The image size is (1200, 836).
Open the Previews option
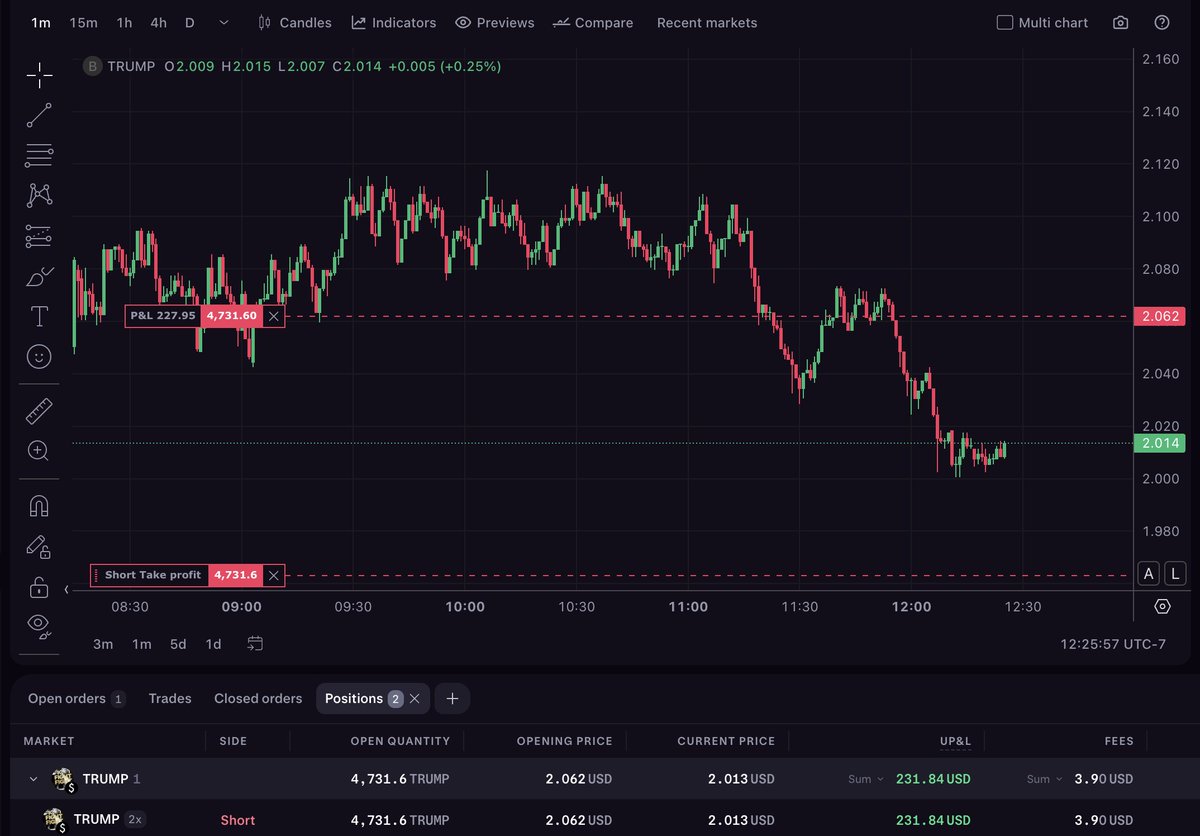(x=495, y=22)
